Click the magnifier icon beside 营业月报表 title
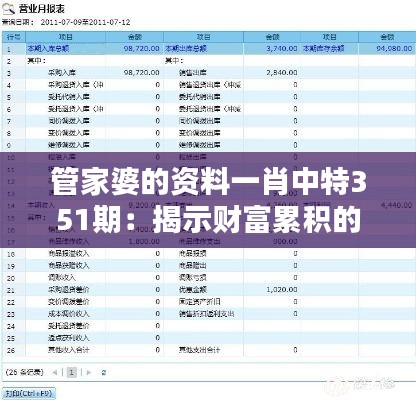This screenshot has width=416, height=400. coord(8,8)
